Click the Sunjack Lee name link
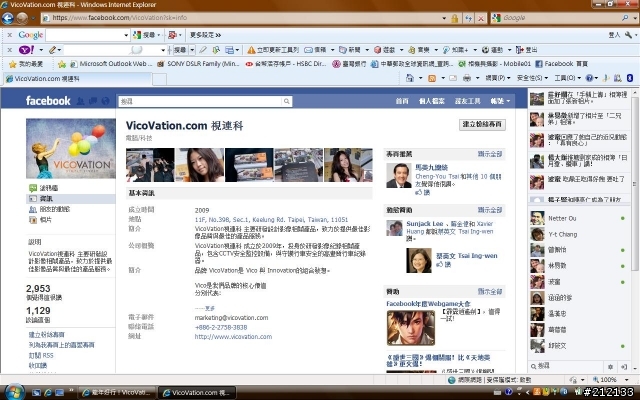Image resolution: width=640 pixels, height=400 pixels. click(x=424, y=224)
